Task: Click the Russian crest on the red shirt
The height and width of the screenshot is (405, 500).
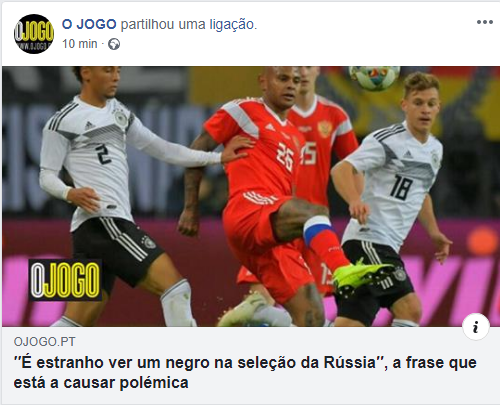Action: [x=325, y=128]
